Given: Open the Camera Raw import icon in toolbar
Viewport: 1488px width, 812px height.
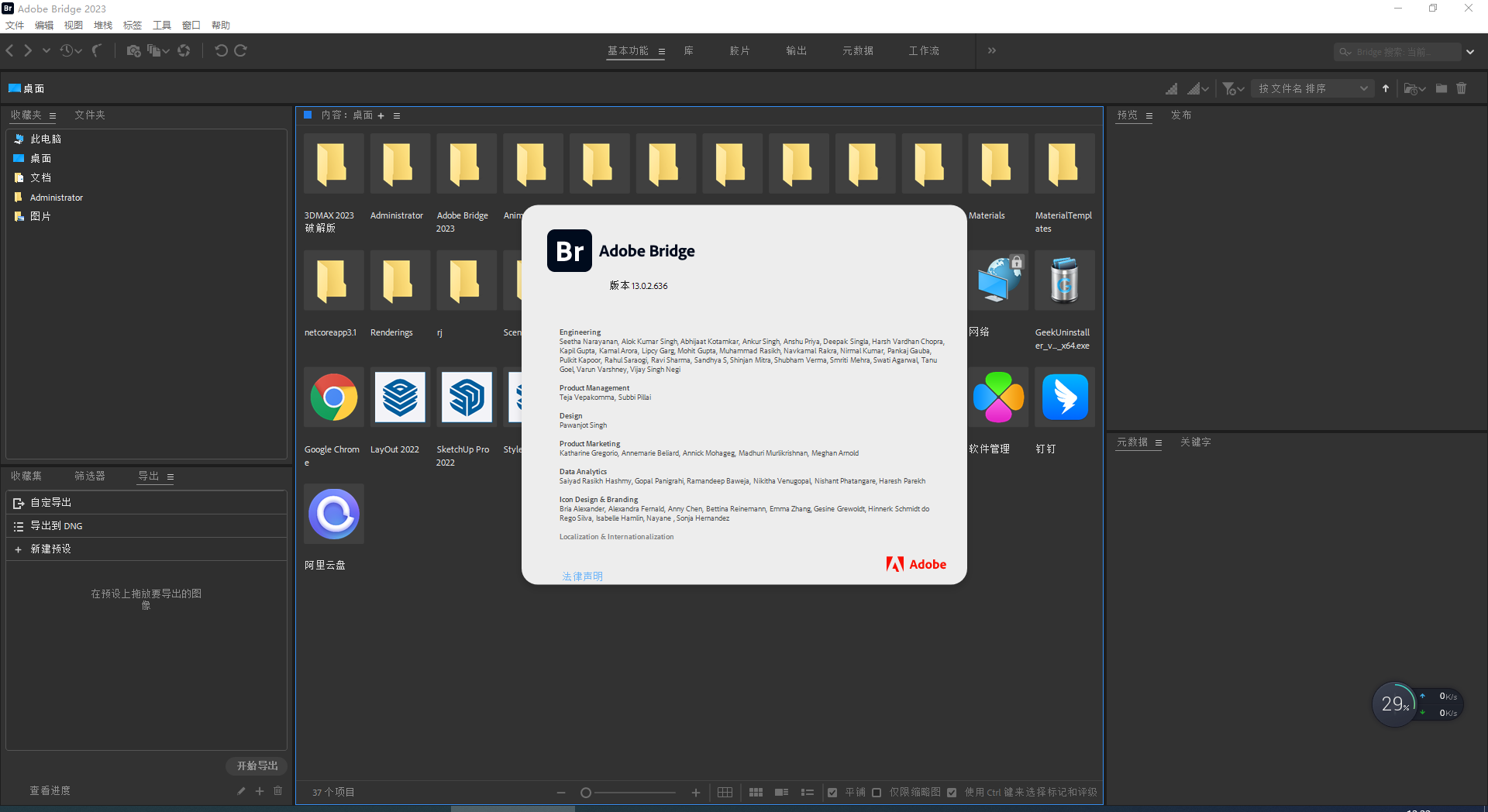Looking at the screenshot, I should coord(134,50).
